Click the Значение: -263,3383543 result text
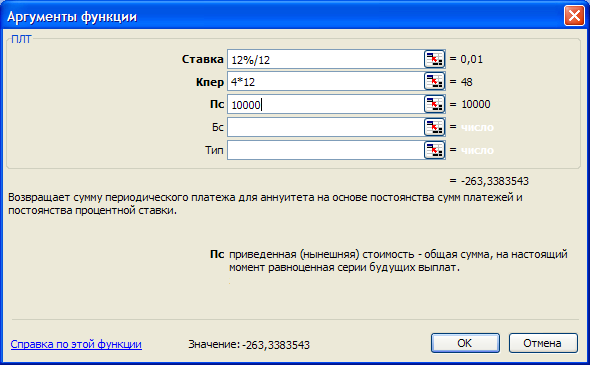The height and width of the screenshot is (365, 590). 249,344
